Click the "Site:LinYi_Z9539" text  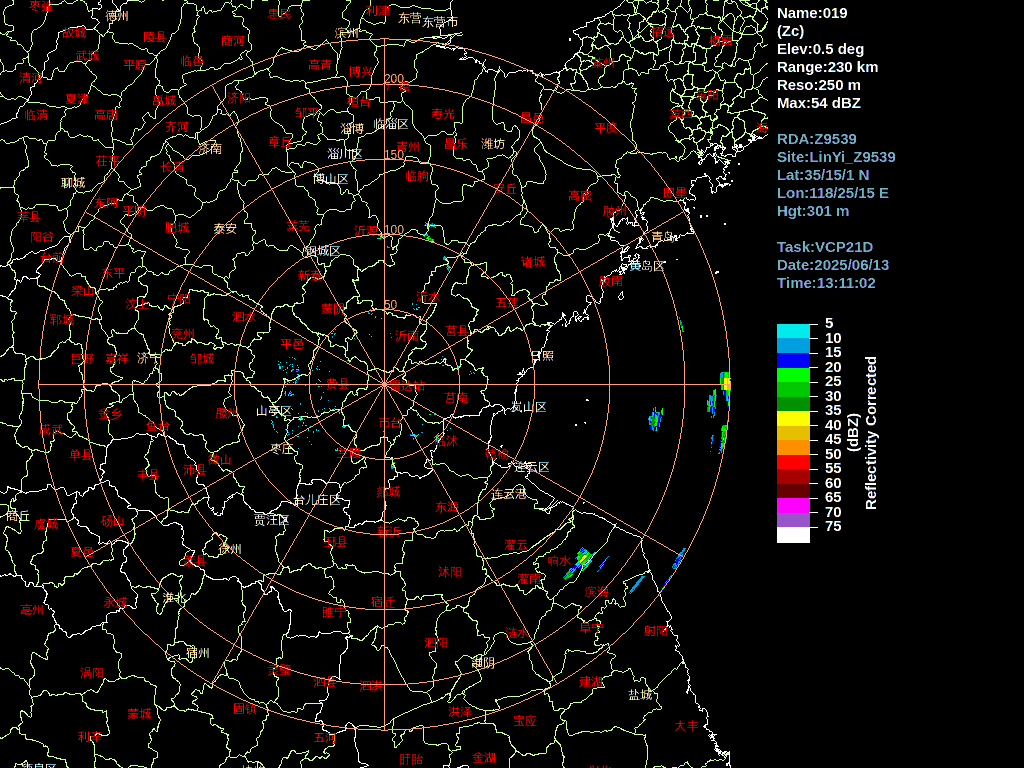click(x=836, y=157)
